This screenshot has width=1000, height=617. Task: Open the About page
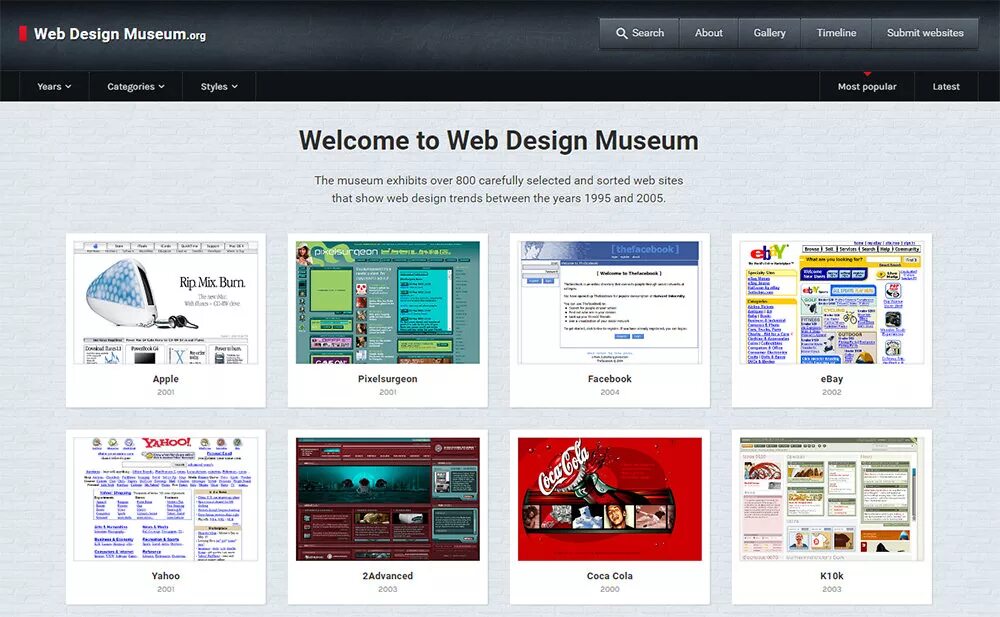click(x=709, y=33)
